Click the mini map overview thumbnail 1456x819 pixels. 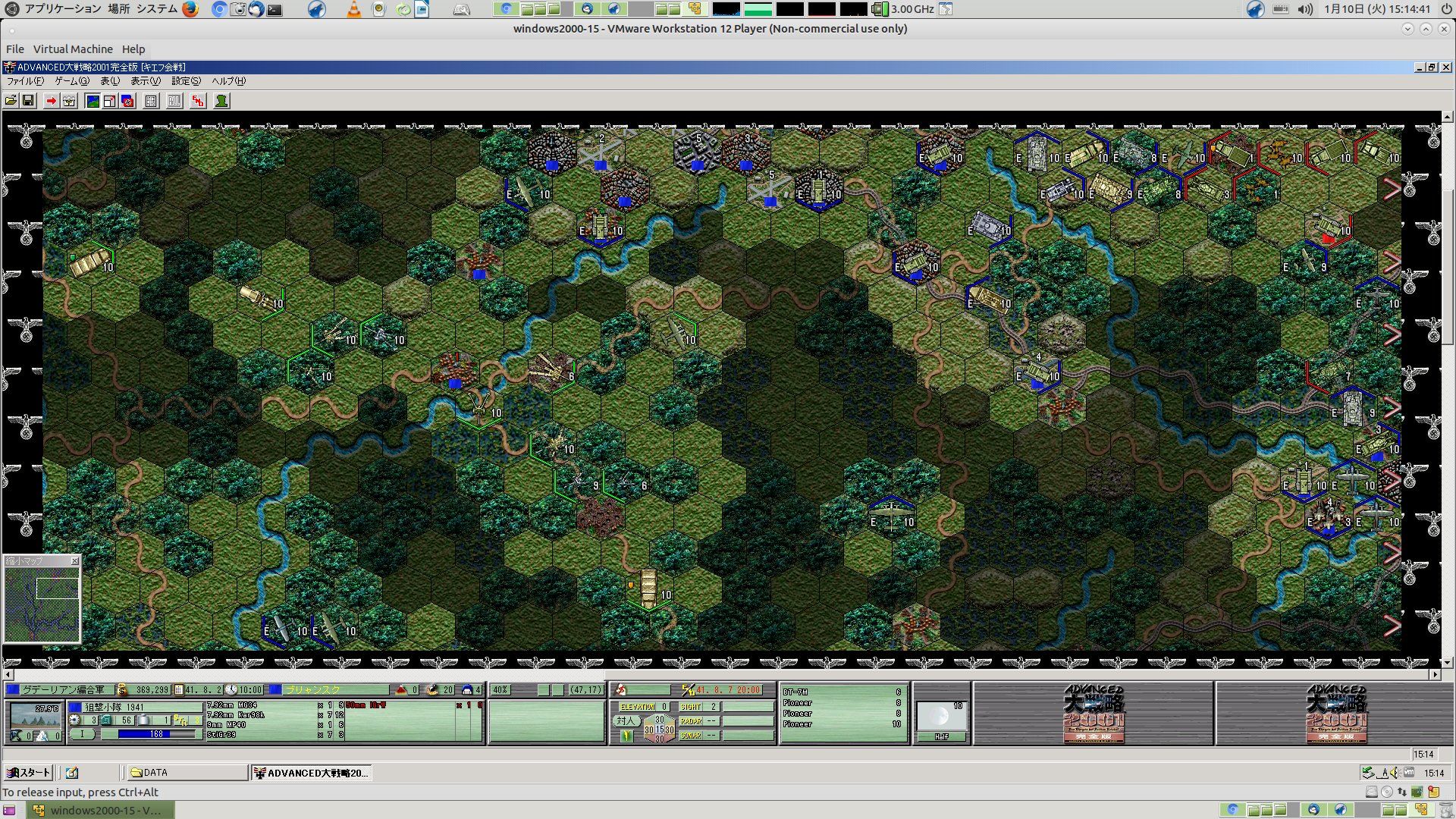[42, 604]
